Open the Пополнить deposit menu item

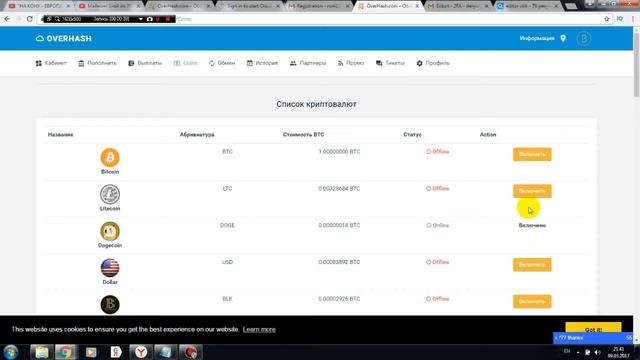[97, 63]
